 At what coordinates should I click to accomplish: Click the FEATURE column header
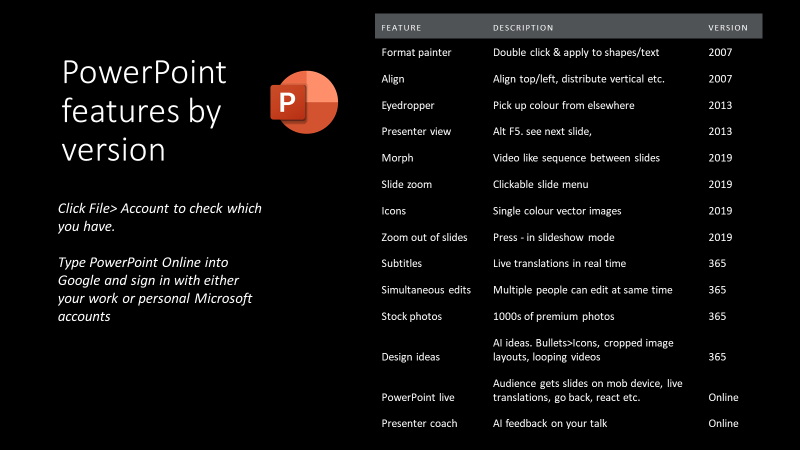[401, 28]
